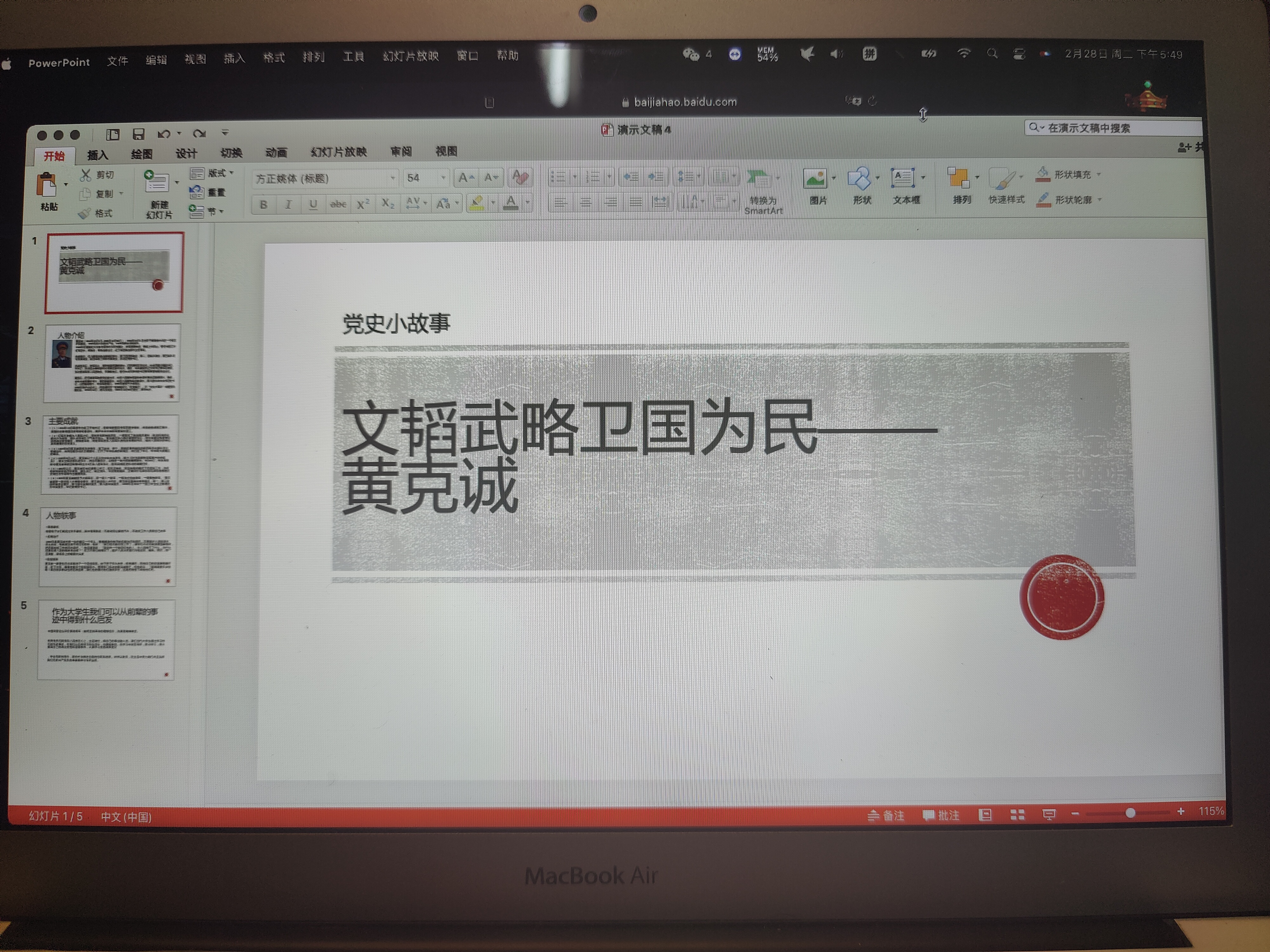The width and height of the screenshot is (1270, 952).
Task: Click the text highlight color swatch
Action: click(477, 202)
